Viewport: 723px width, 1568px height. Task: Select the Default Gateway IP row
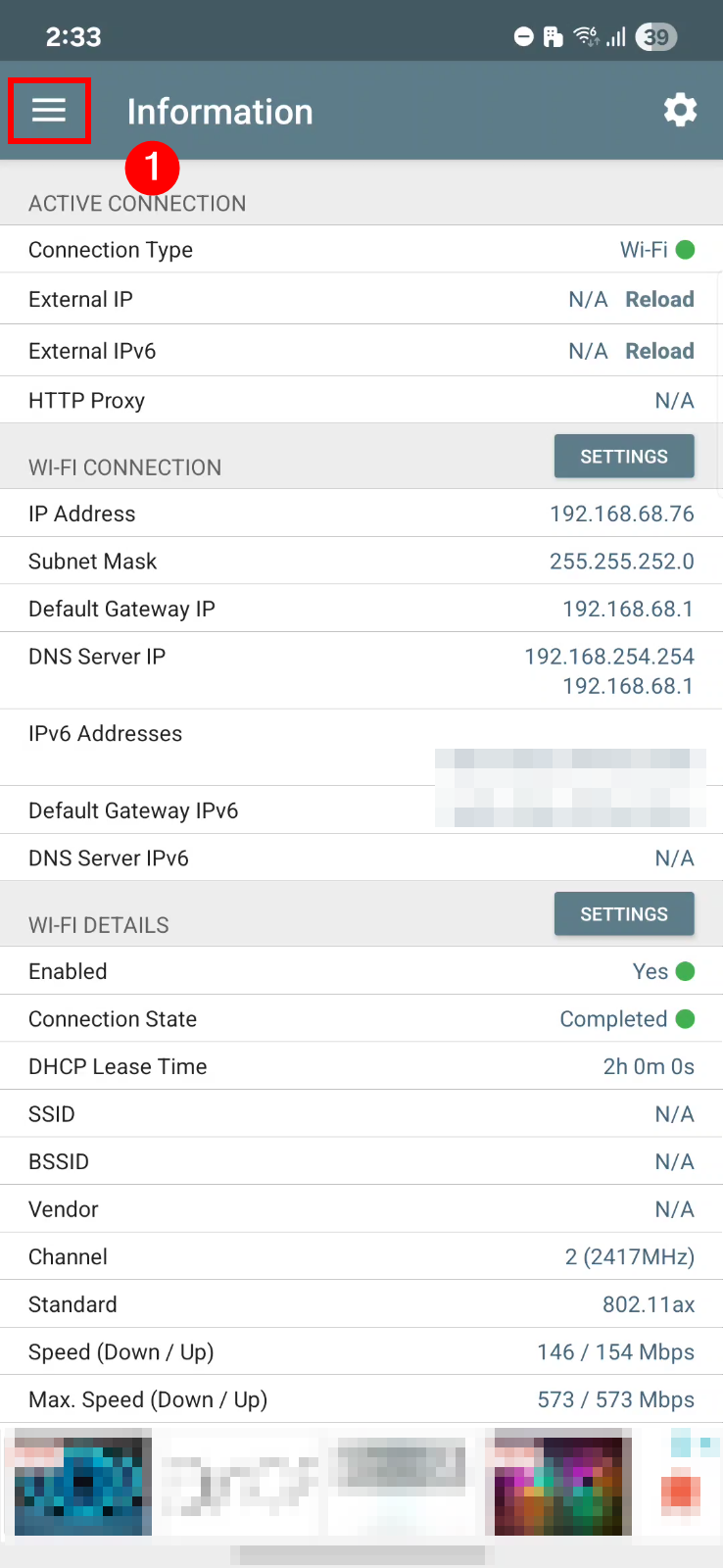pos(361,609)
